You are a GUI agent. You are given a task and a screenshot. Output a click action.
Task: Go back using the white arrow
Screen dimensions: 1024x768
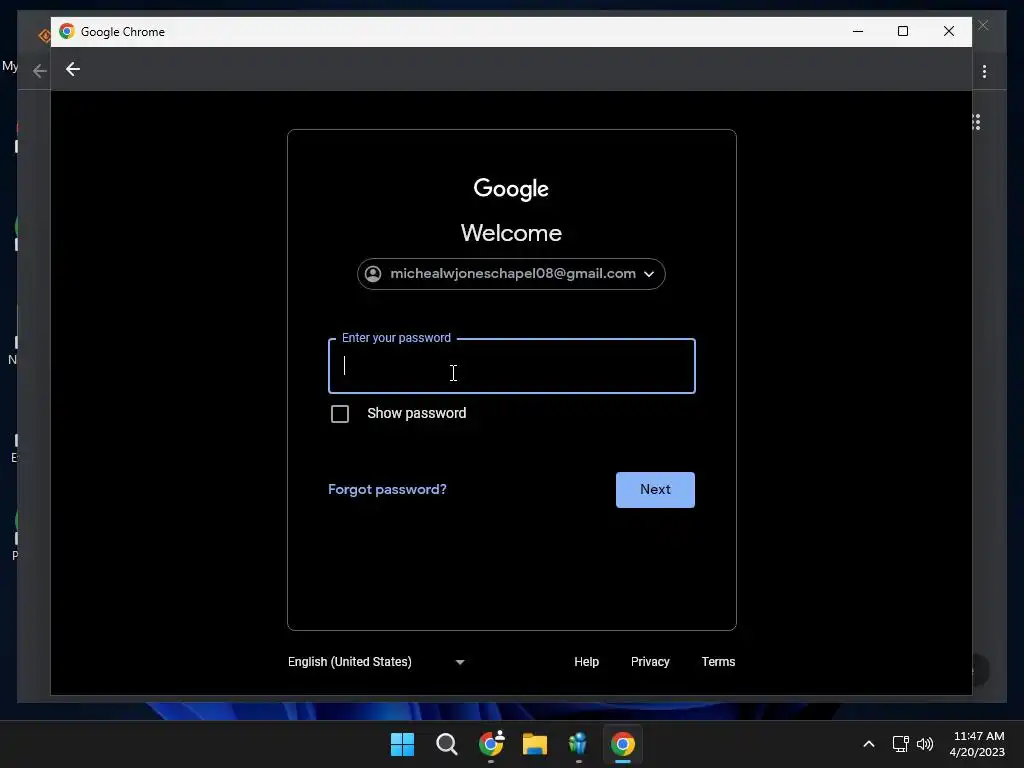[x=72, y=69]
